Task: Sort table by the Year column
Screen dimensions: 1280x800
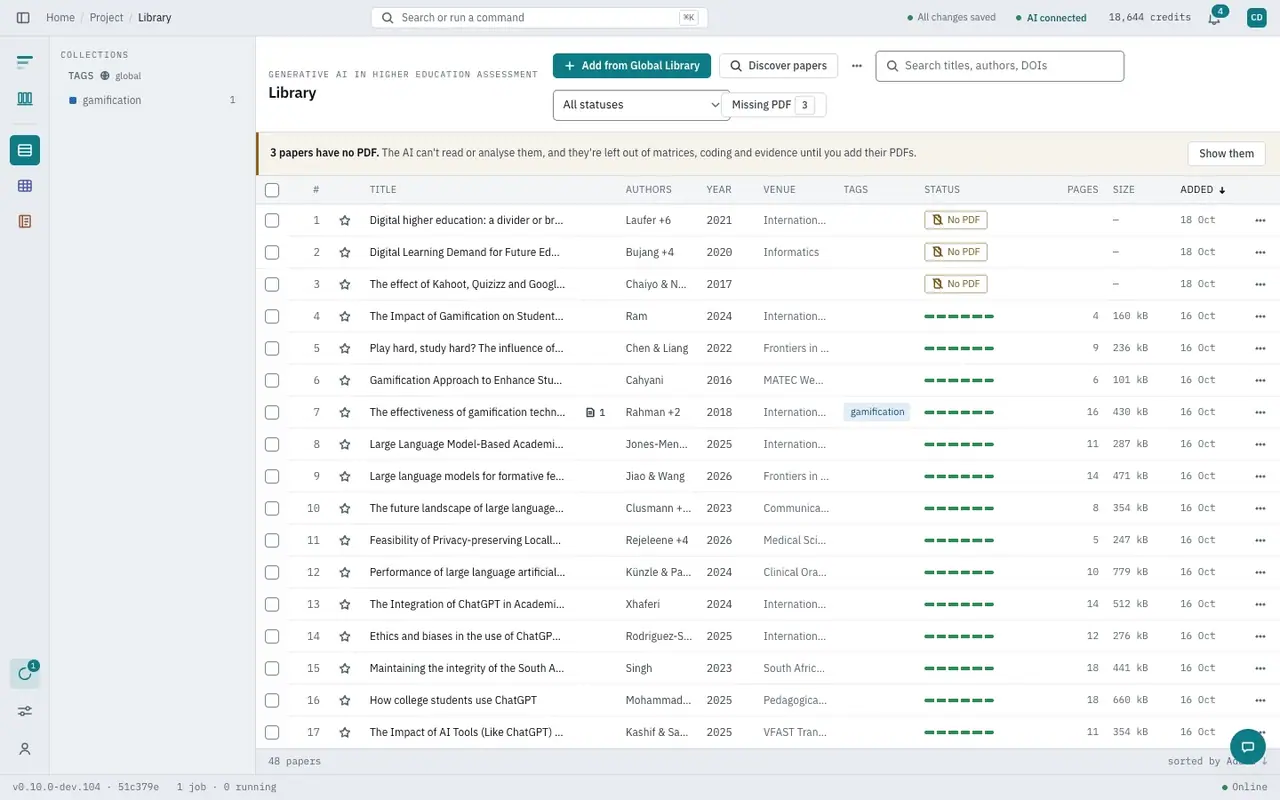Action: pyautogui.click(x=719, y=189)
